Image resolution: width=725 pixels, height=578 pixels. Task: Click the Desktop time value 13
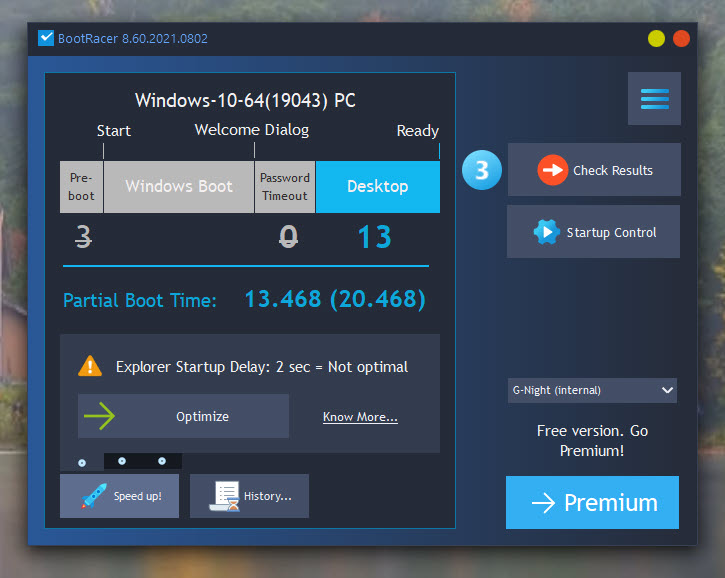(375, 237)
